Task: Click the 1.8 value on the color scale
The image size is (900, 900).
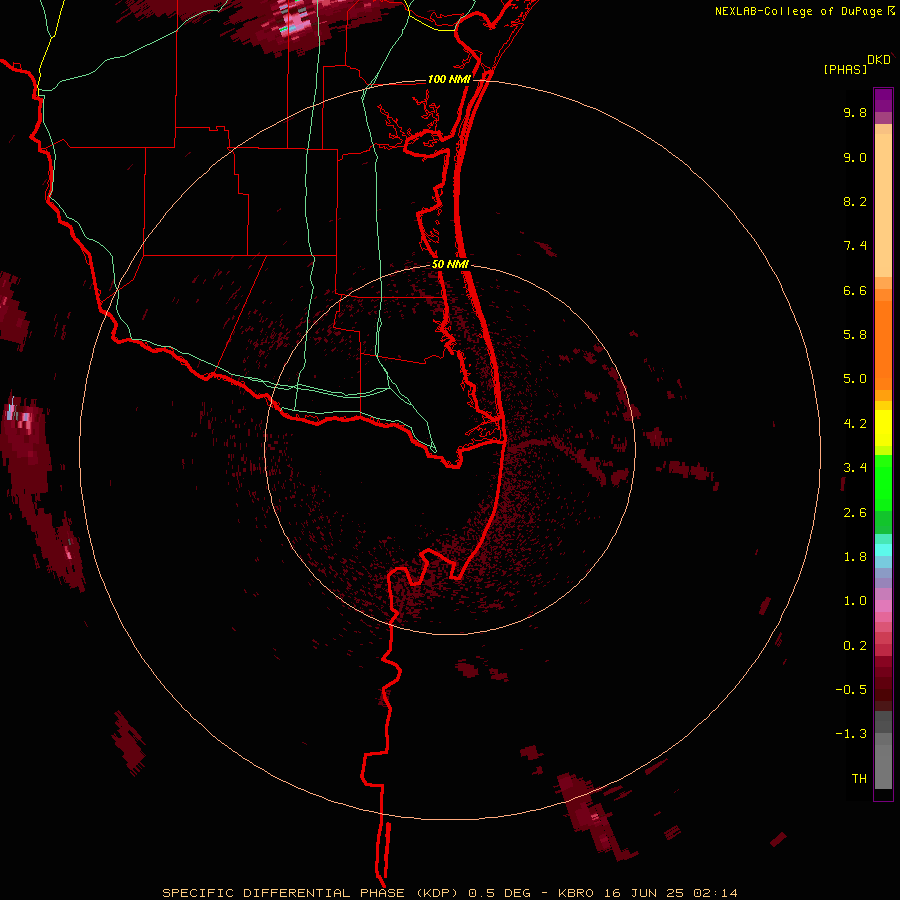Action: pyautogui.click(x=855, y=557)
